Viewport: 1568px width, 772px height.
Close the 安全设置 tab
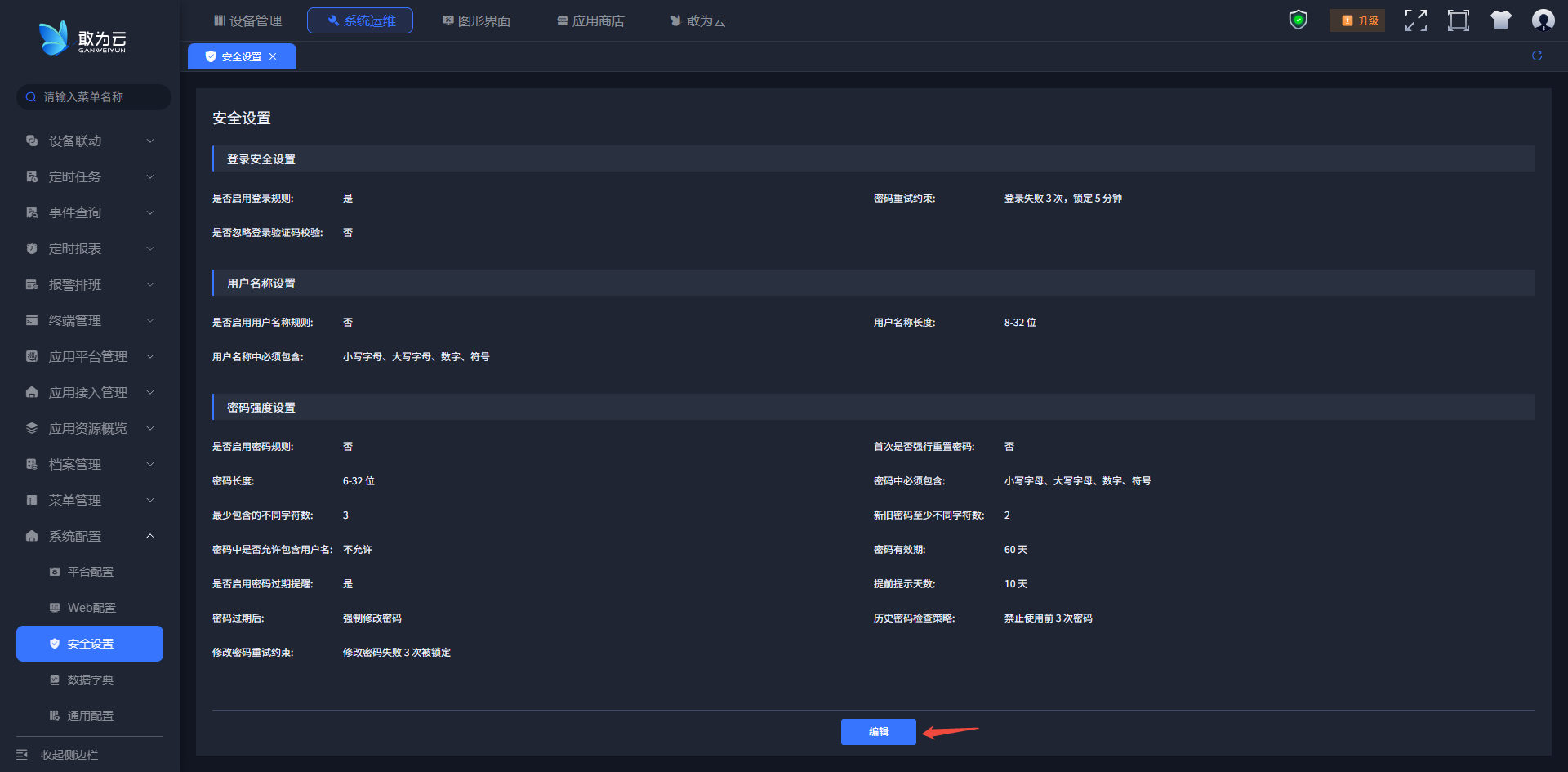273,56
